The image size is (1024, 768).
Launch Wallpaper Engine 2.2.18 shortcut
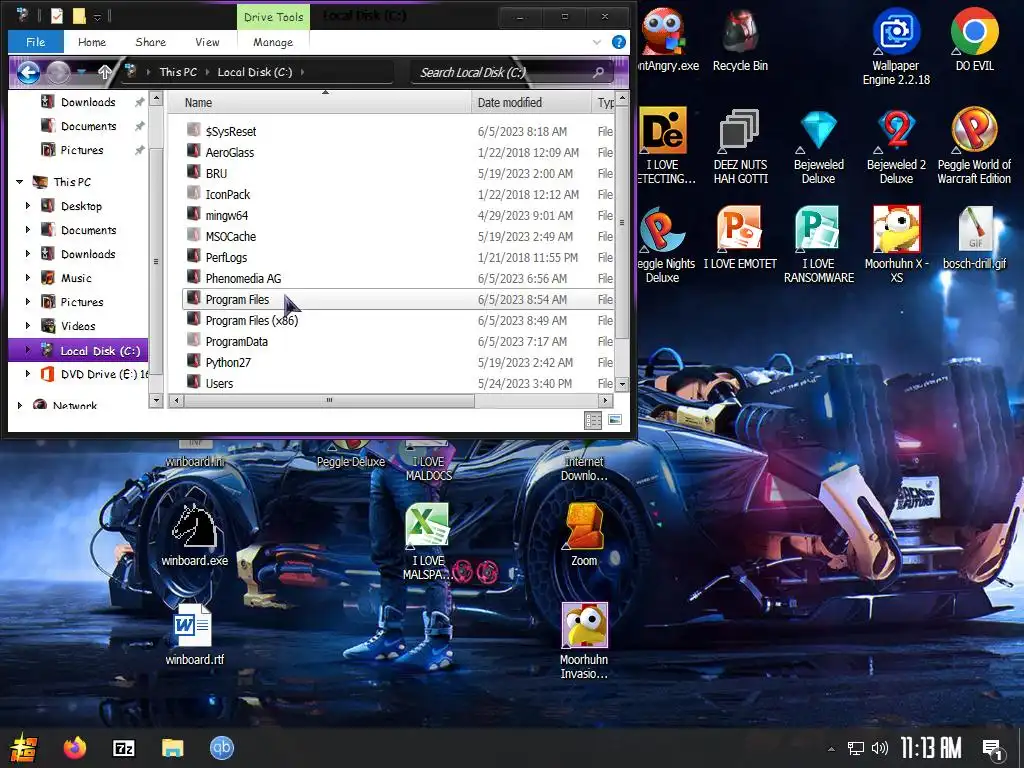click(896, 46)
